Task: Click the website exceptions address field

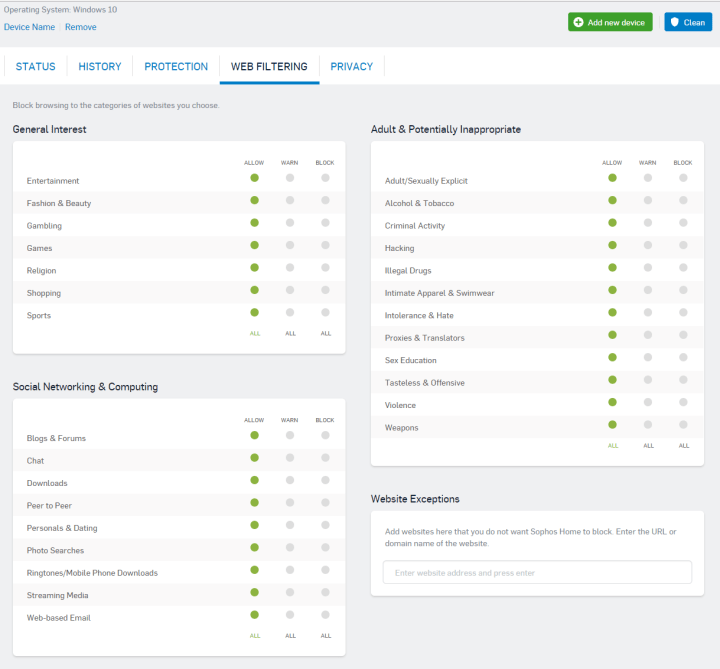Action: 537,573
